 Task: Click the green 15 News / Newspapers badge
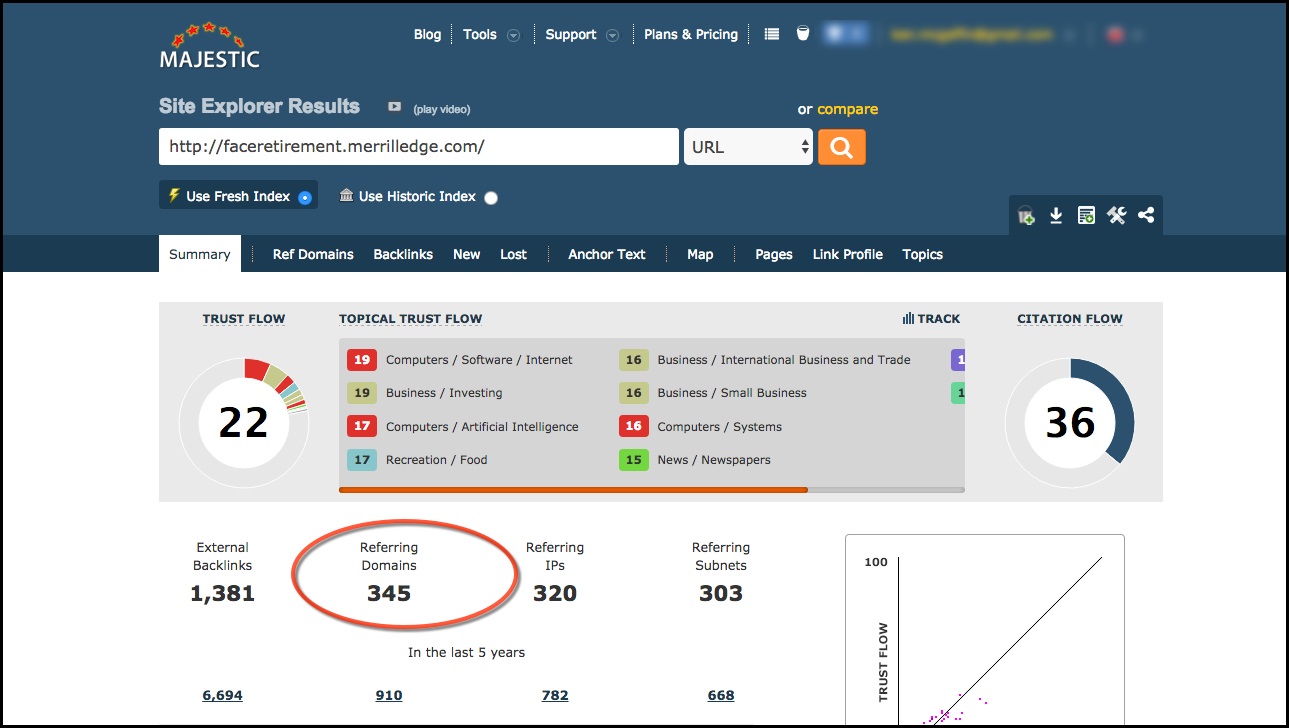634,460
